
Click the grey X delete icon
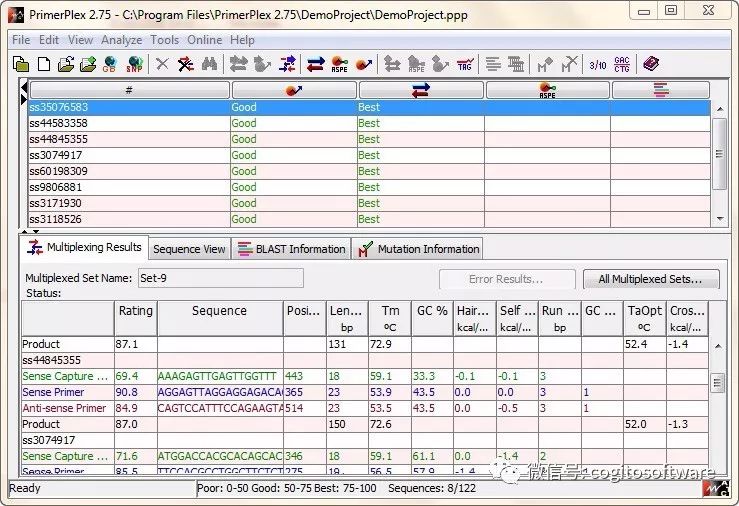coord(162,64)
